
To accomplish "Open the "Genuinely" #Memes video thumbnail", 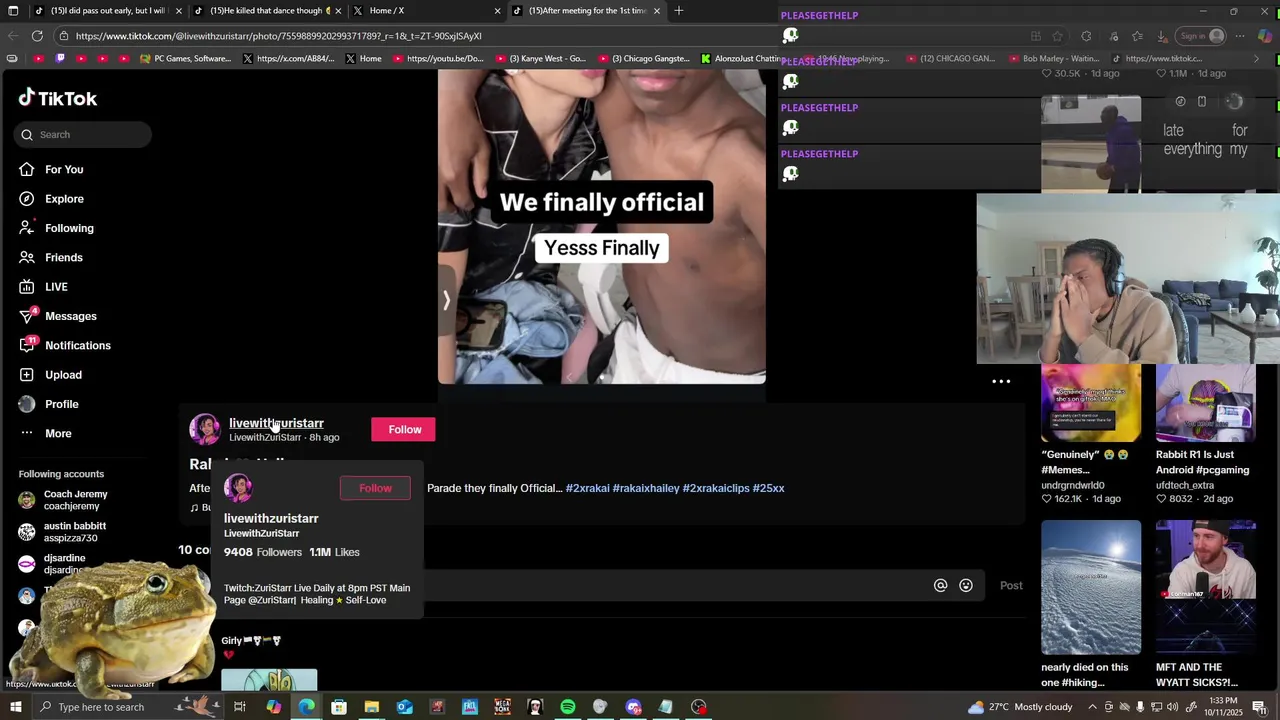I will (1090, 403).
